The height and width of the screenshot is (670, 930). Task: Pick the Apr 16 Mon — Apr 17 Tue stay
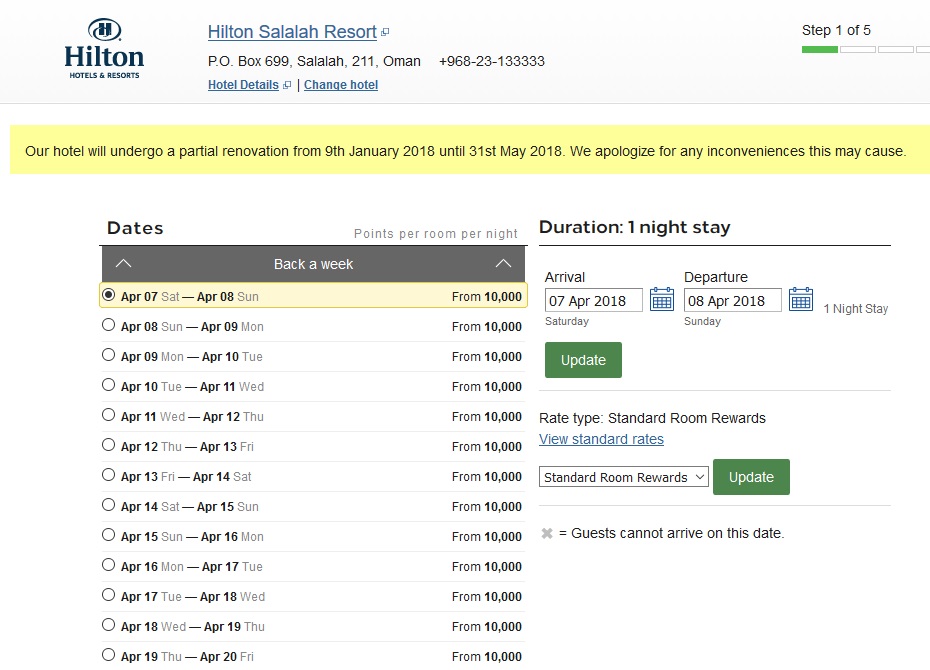coord(109,565)
